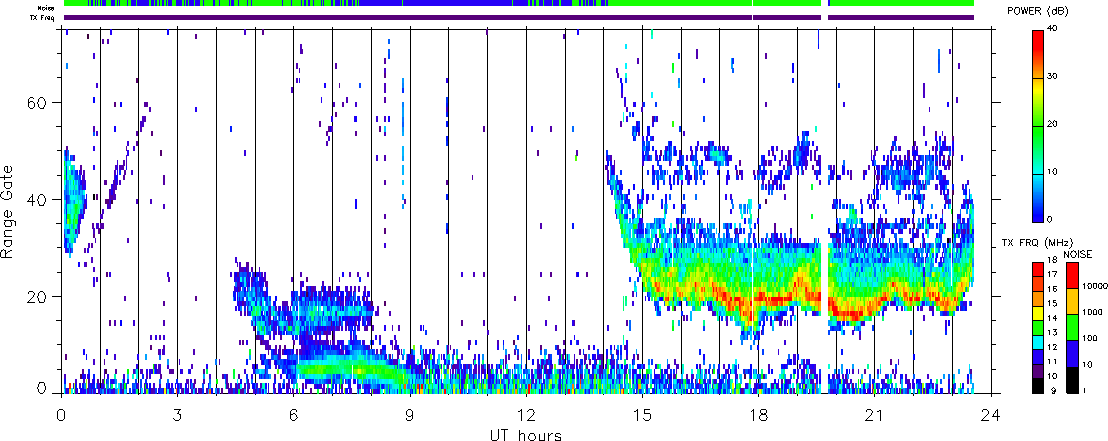Image resolution: width=1108 pixels, height=441 pixels.
Task: Click the red top of the POWER color bar
Action: click(1038, 39)
